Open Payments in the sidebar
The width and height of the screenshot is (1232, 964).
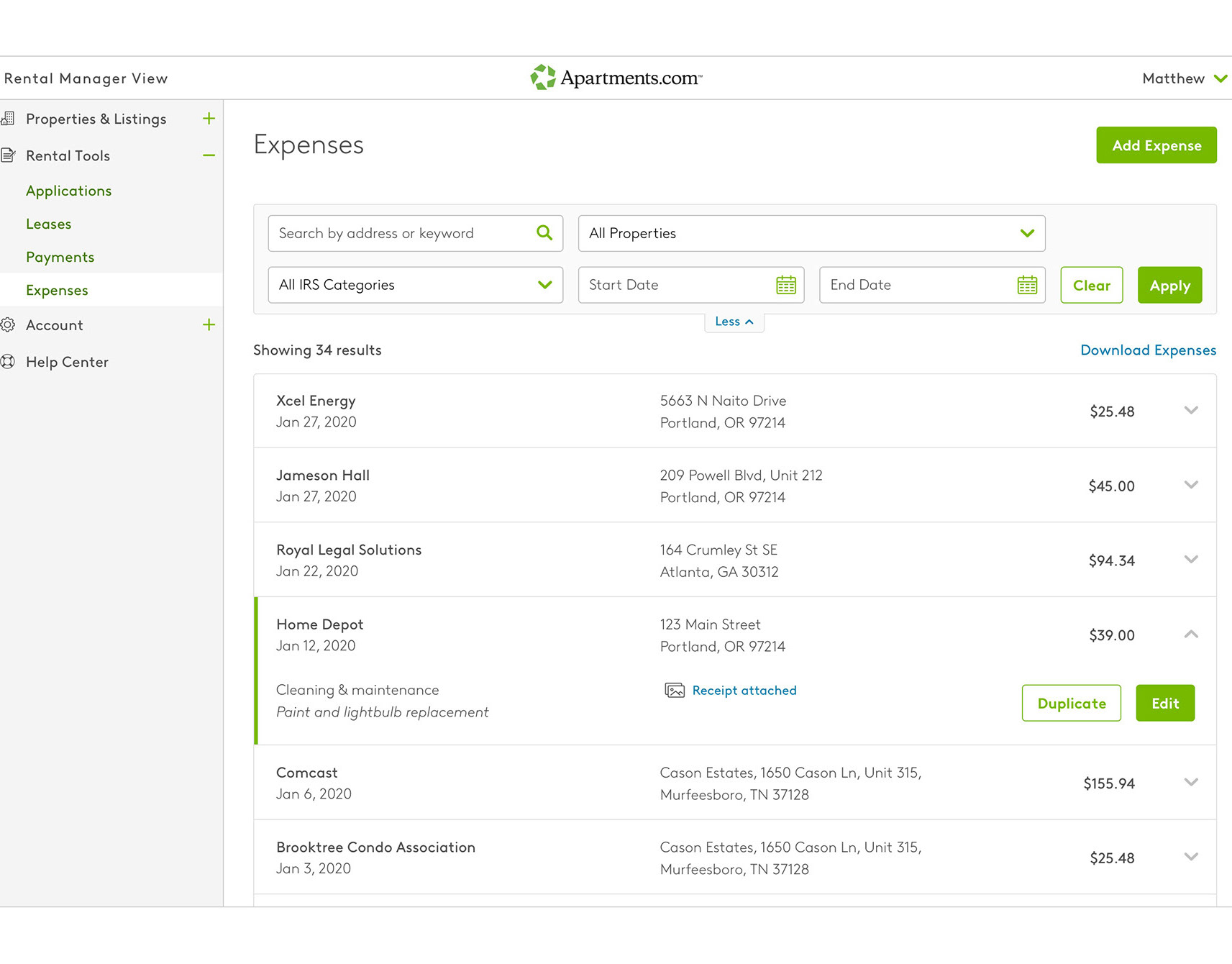[x=60, y=257]
